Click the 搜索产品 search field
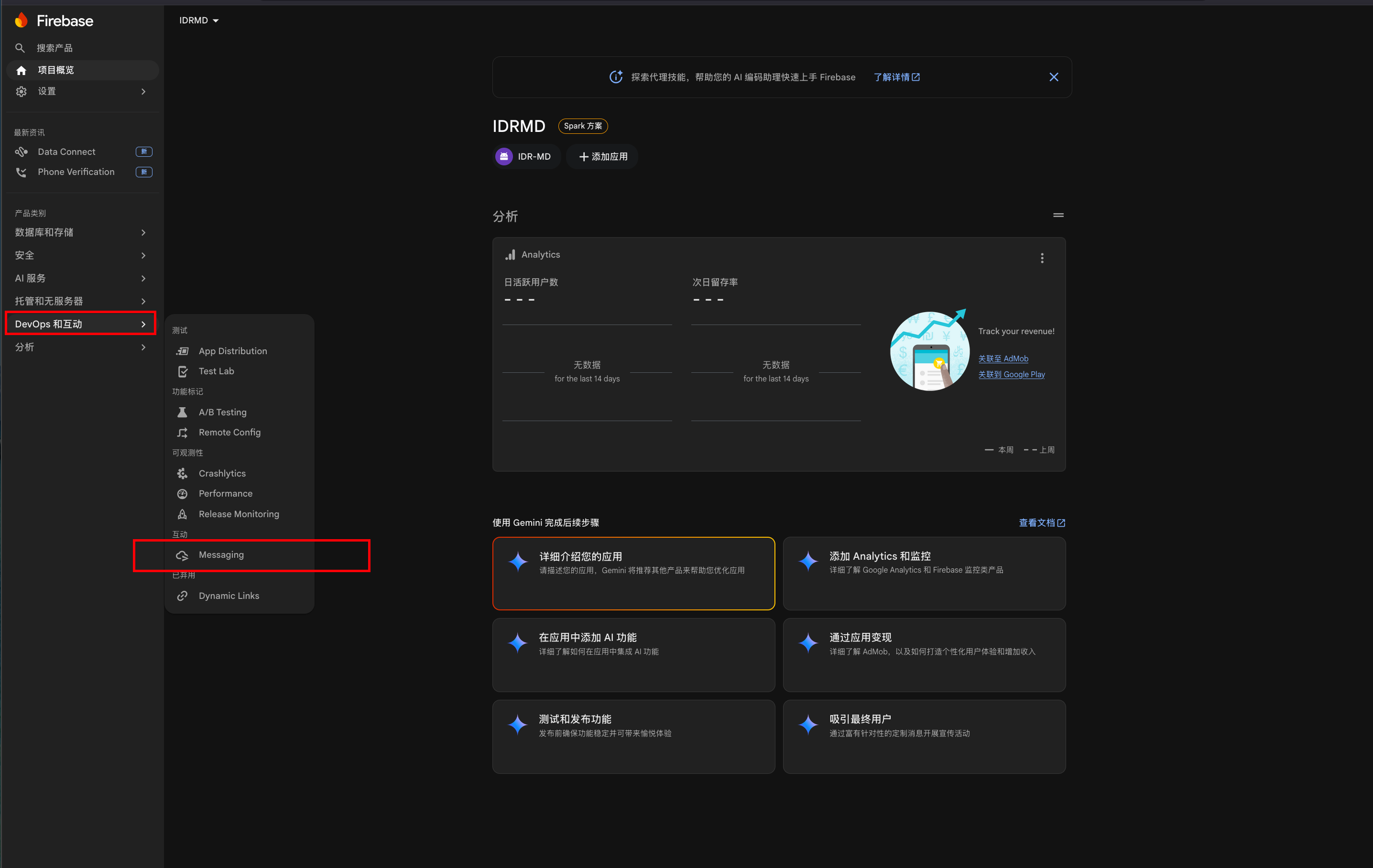The height and width of the screenshot is (868, 1373). click(83, 48)
